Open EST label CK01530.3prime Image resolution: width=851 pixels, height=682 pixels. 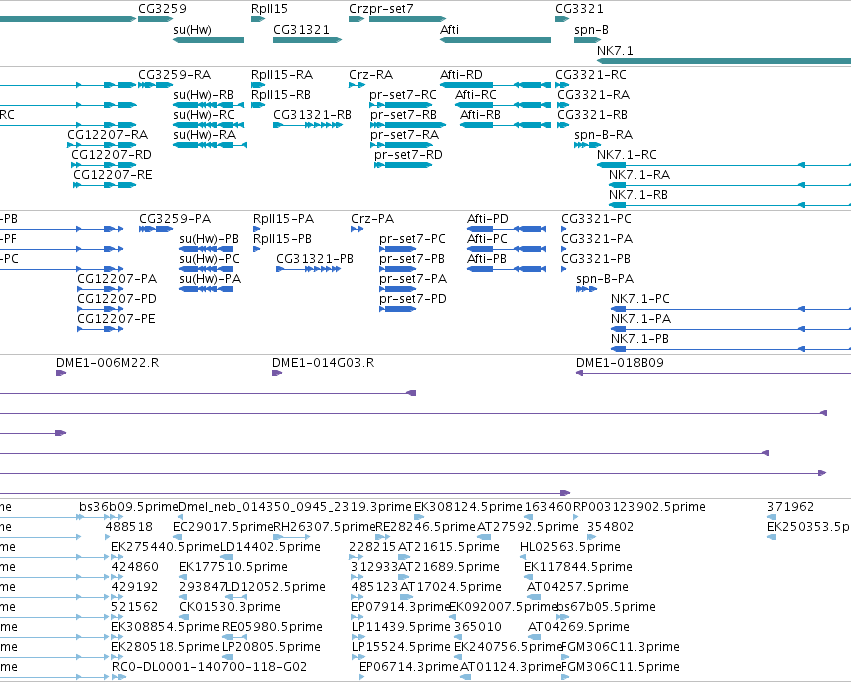[x=230, y=607]
